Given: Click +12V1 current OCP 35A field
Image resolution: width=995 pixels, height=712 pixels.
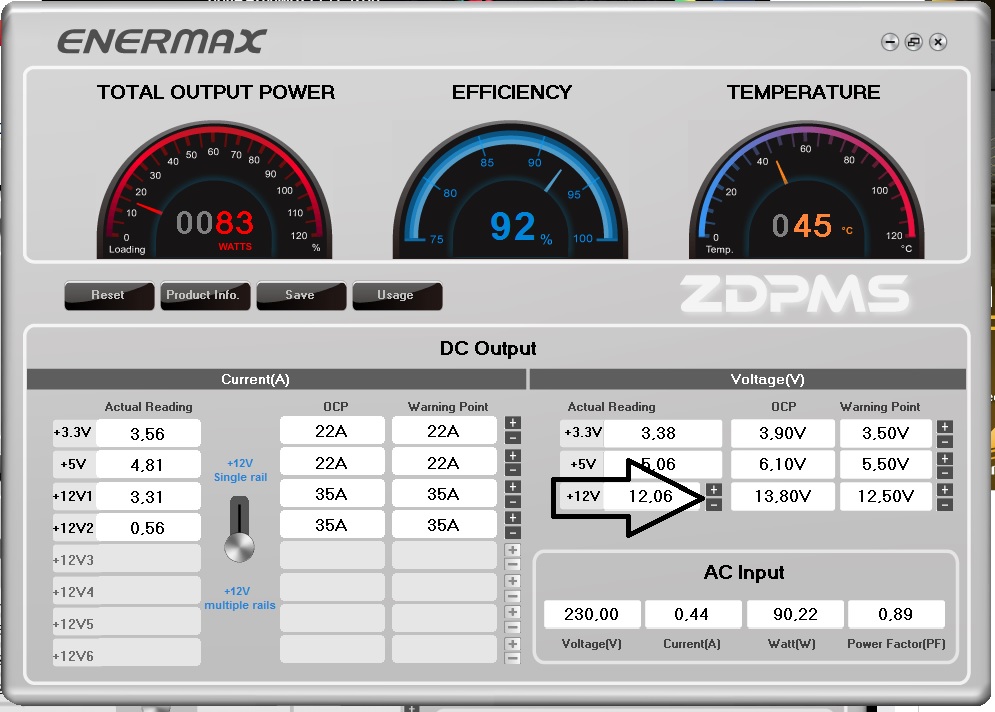Looking at the screenshot, I should pyautogui.click(x=332, y=494).
